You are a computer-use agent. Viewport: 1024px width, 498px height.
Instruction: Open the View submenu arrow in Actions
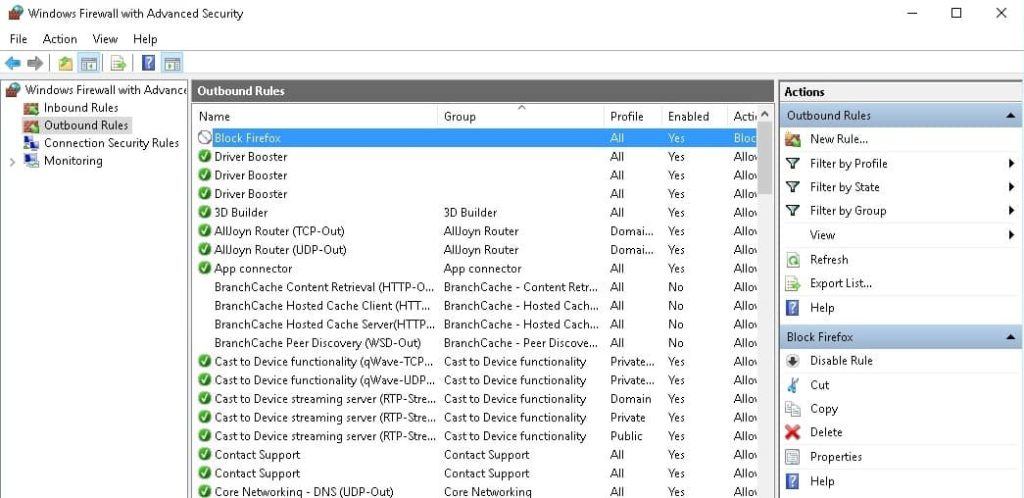1012,235
